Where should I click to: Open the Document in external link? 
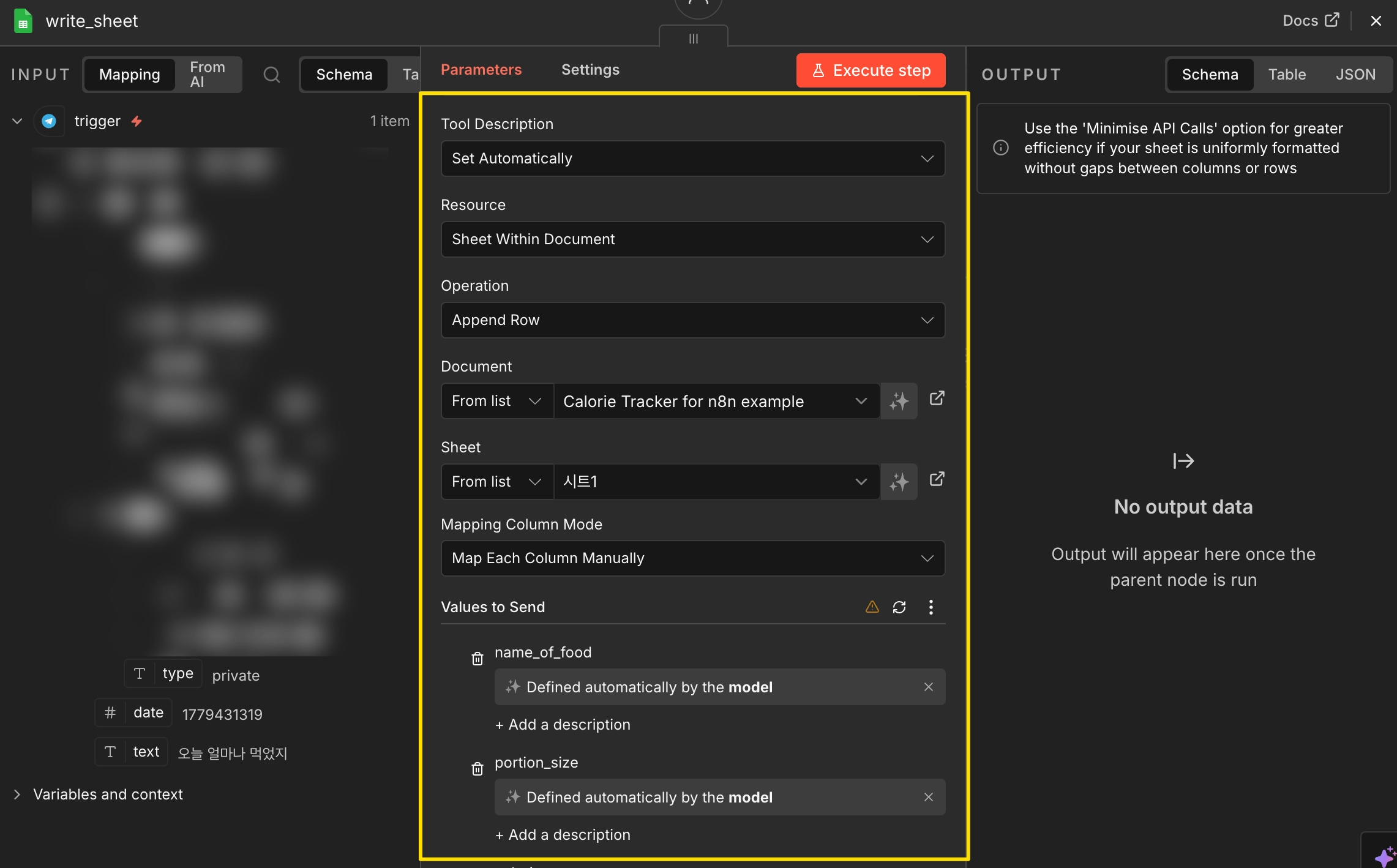(x=937, y=398)
